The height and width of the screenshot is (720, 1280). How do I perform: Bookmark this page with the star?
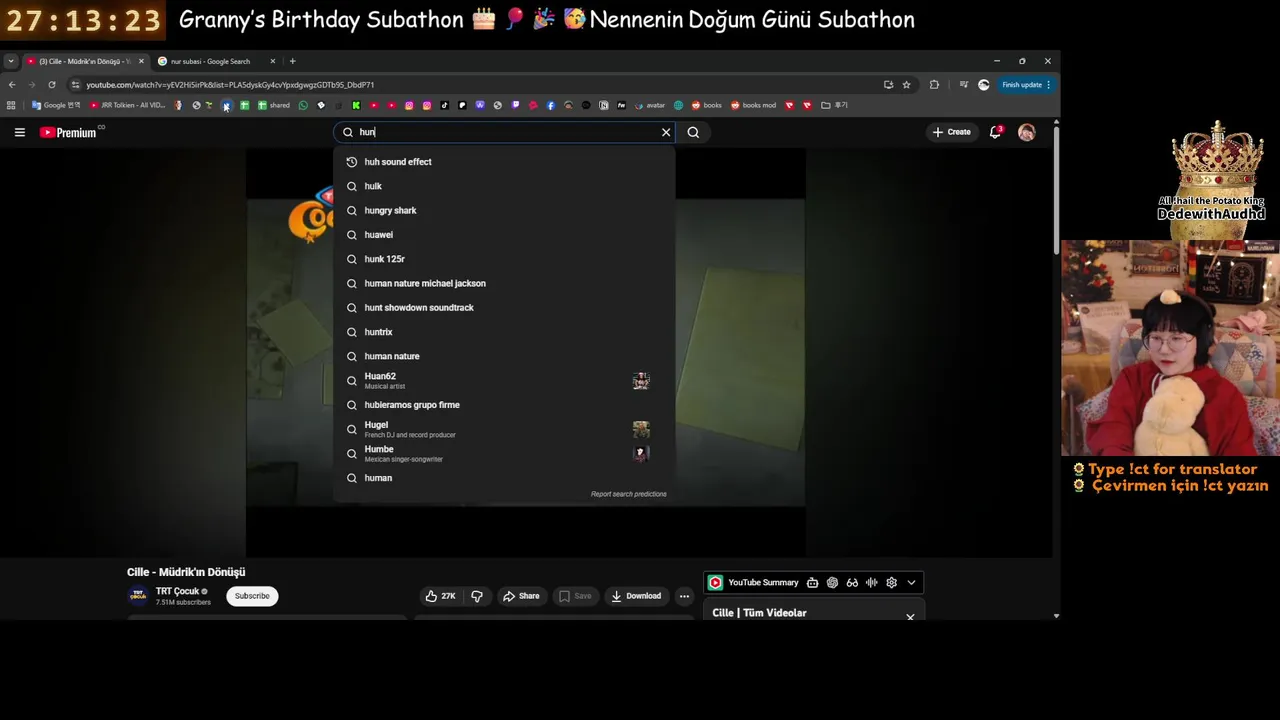pyautogui.click(x=906, y=85)
